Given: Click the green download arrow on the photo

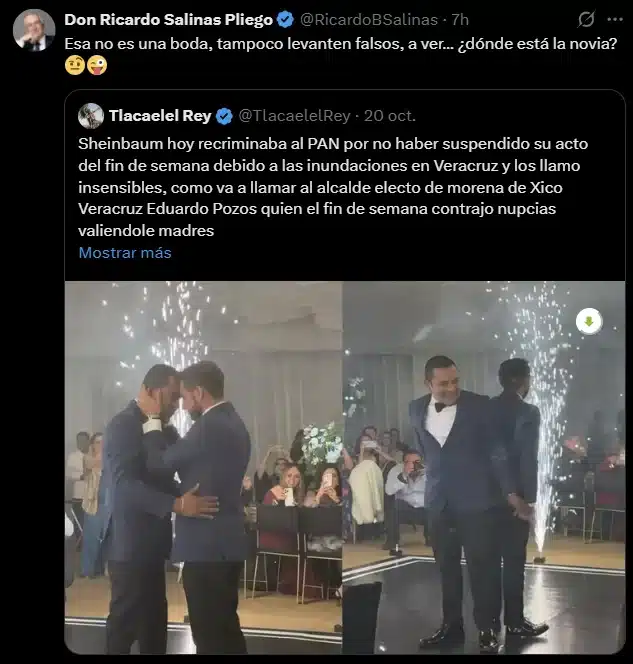Looking at the screenshot, I should coord(589,321).
